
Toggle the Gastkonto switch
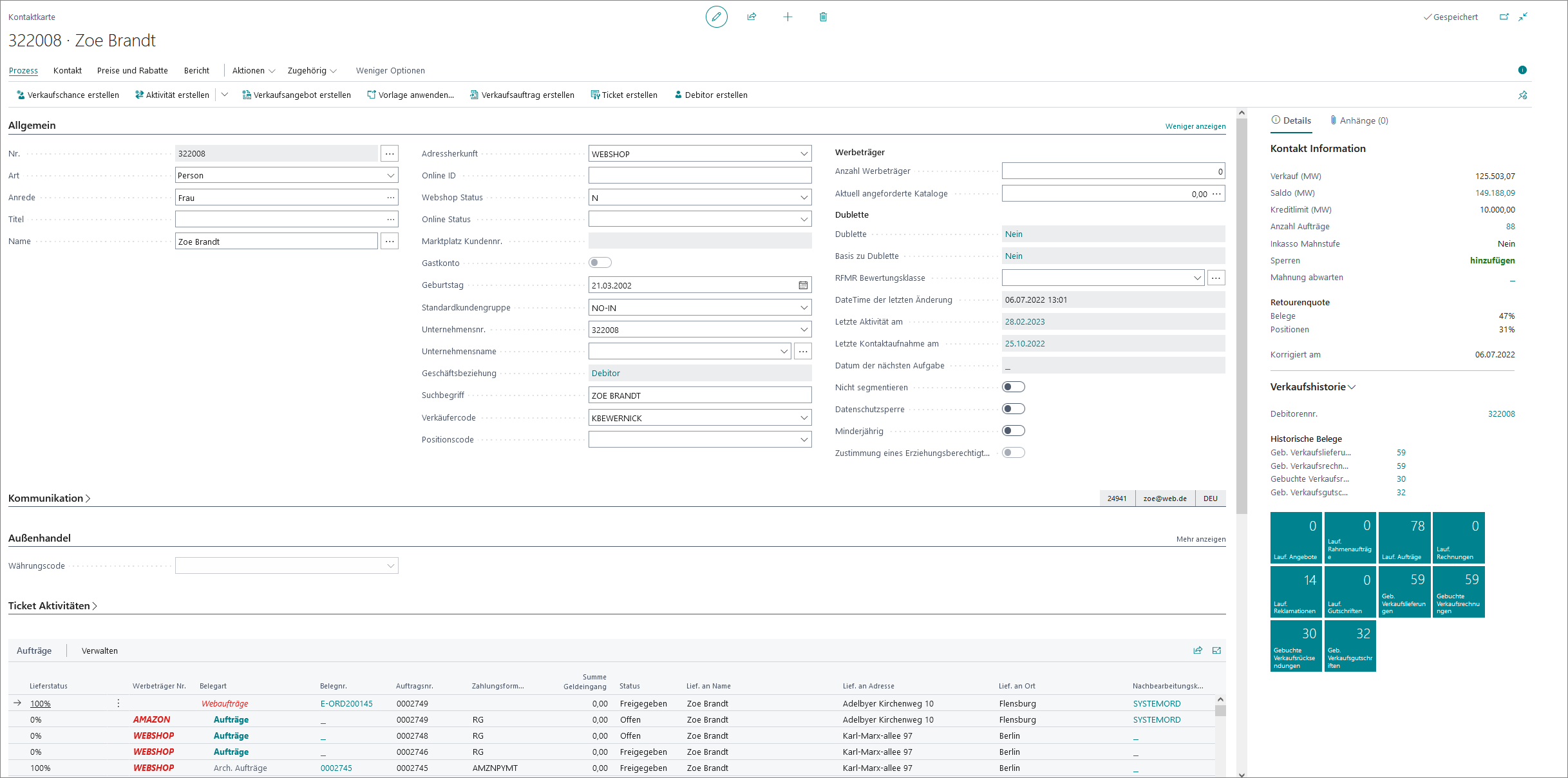[x=600, y=263]
